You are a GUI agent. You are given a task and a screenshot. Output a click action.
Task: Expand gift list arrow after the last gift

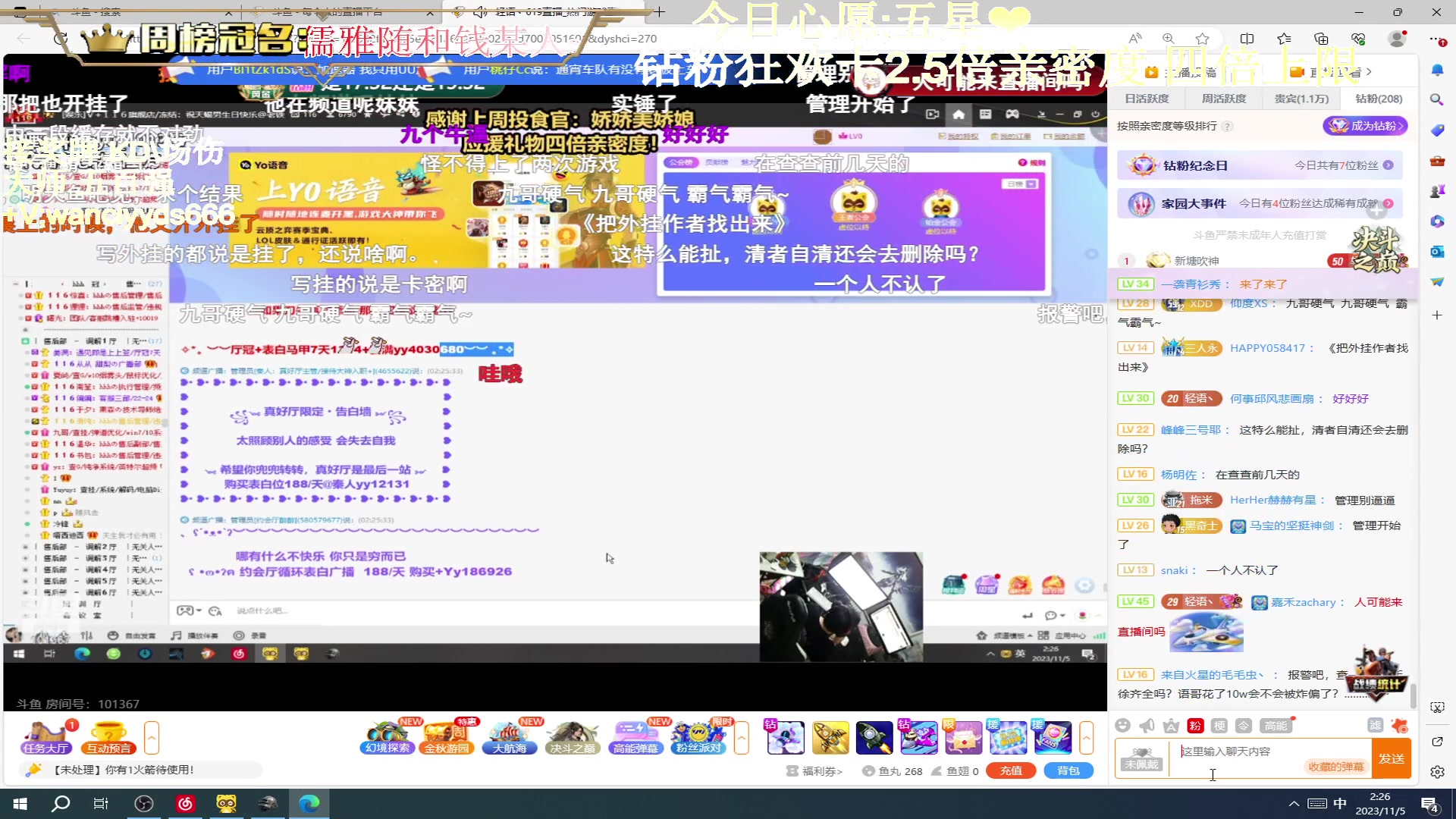point(1087,737)
